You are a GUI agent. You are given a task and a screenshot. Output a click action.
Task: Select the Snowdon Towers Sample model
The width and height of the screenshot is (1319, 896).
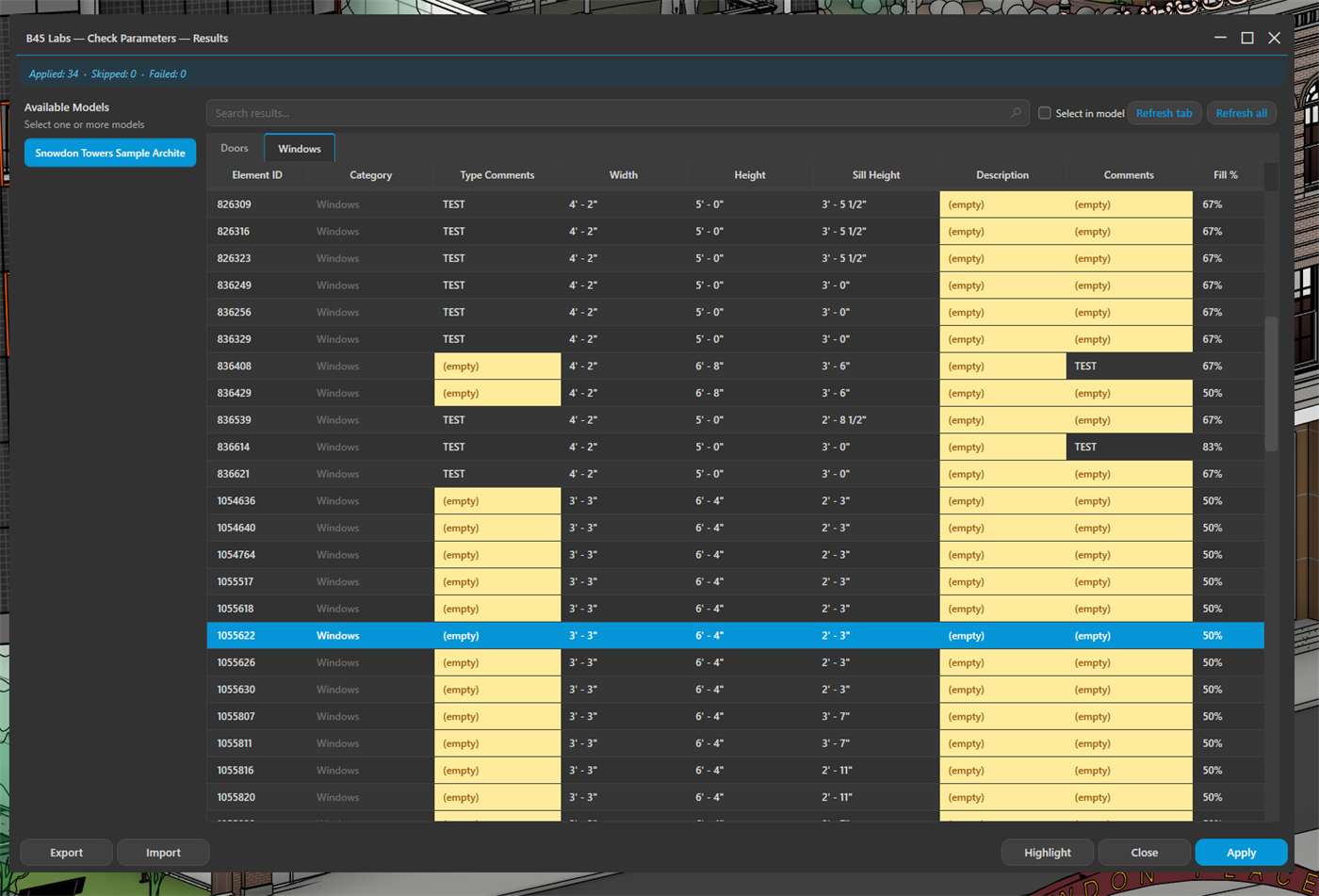tap(110, 153)
